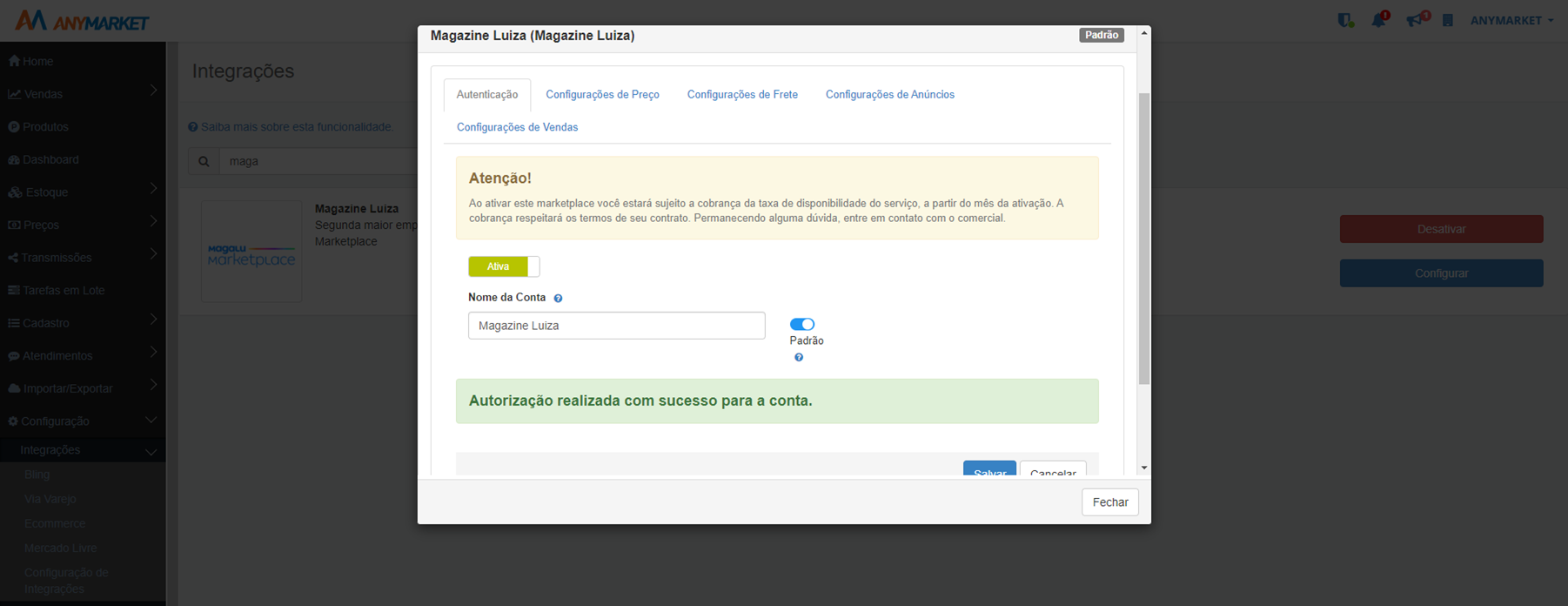Click the Magalu Marketplace logo thumbnail
The width and height of the screenshot is (1568, 606).
click(251, 252)
